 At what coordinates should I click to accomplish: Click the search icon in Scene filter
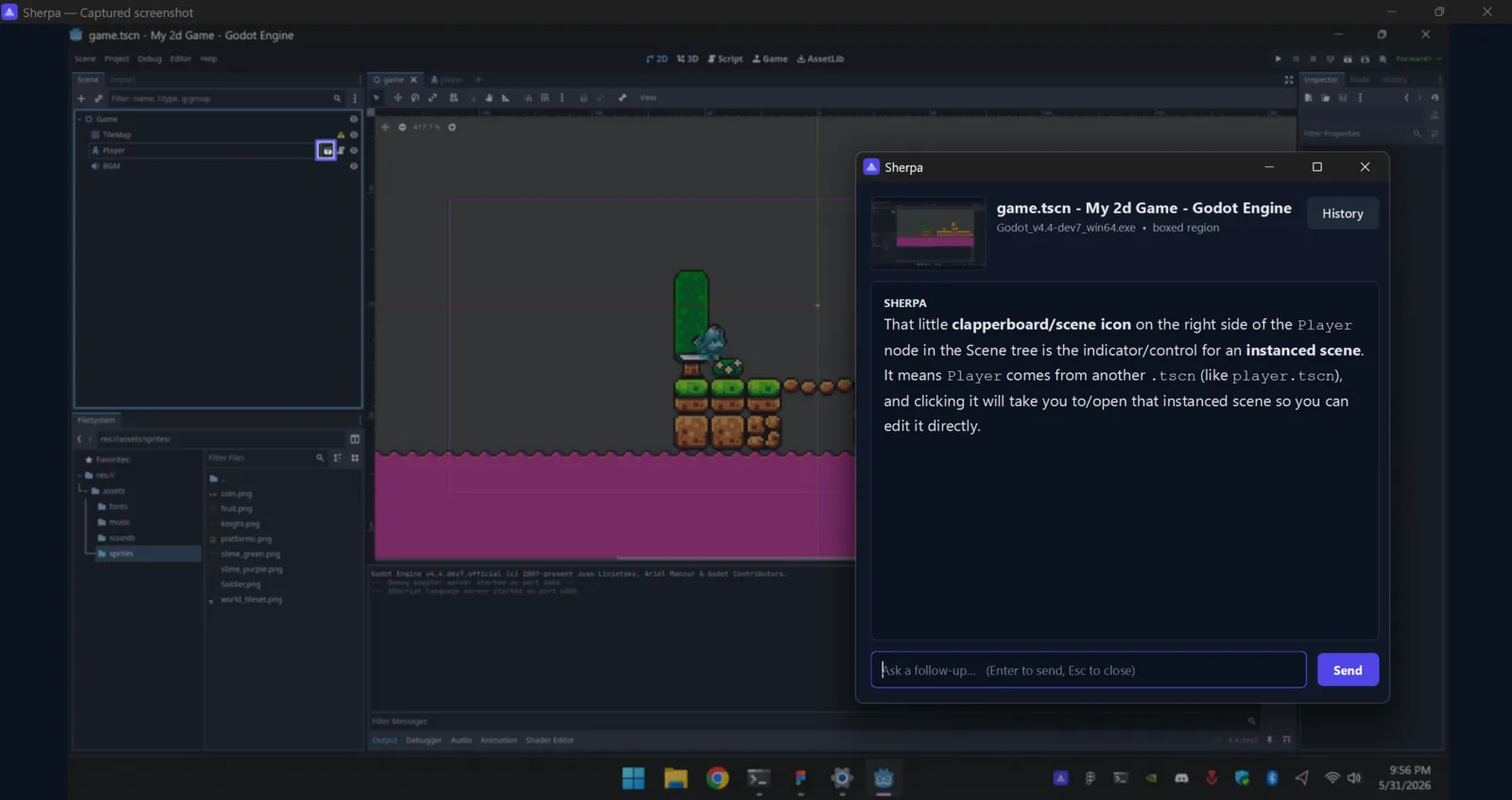[x=337, y=98]
